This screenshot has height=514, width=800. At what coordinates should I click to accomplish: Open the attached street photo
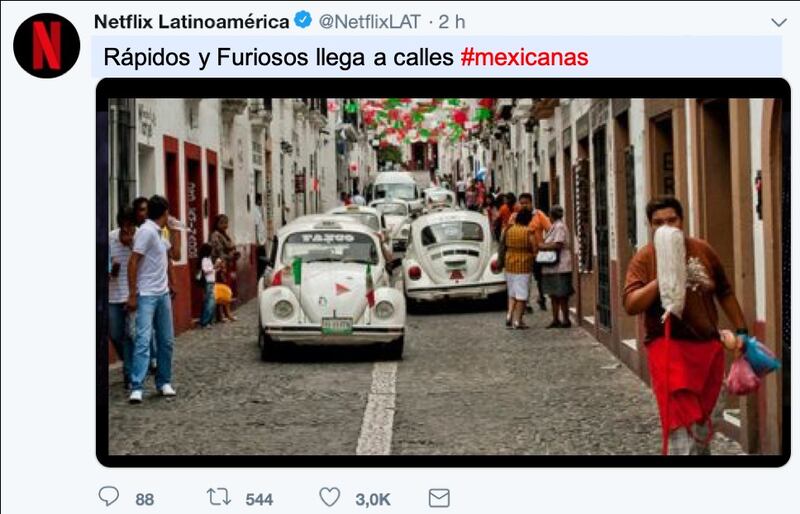[x=443, y=273]
